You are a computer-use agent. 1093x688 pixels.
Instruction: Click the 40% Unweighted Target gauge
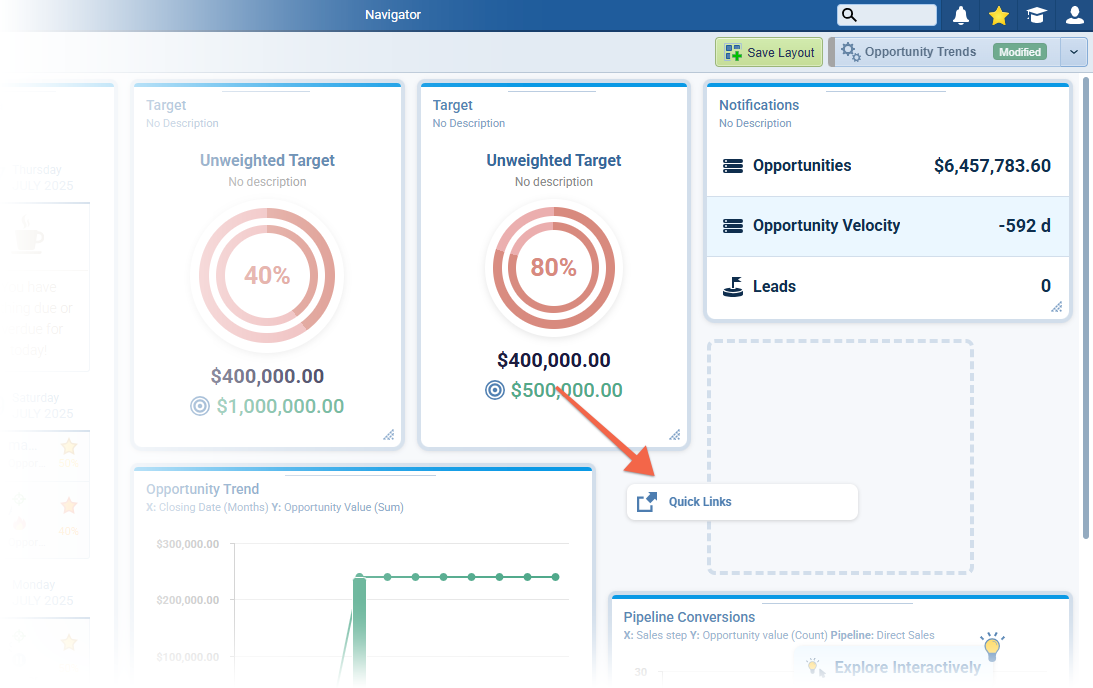click(267, 275)
